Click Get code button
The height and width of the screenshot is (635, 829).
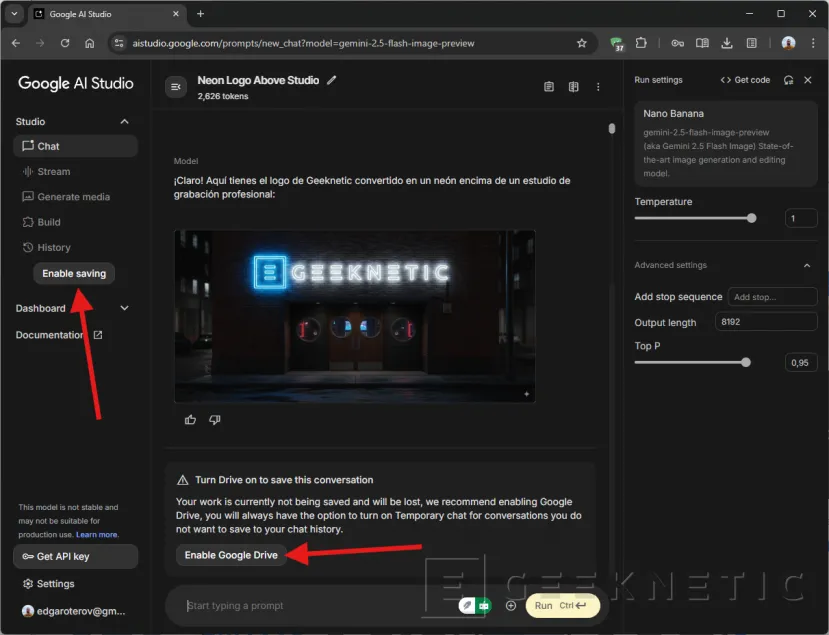click(745, 80)
